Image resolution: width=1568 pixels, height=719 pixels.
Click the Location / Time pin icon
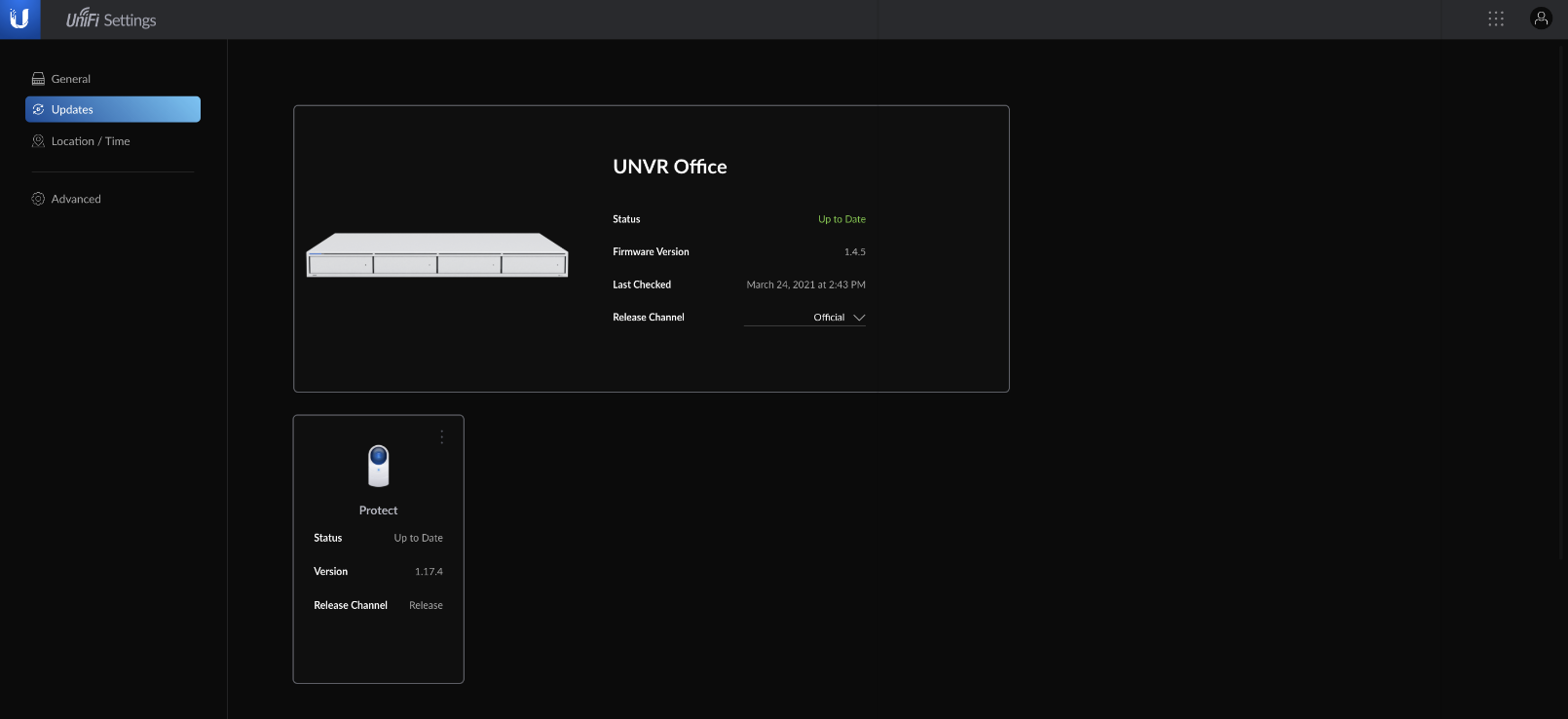[x=38, y=141]
